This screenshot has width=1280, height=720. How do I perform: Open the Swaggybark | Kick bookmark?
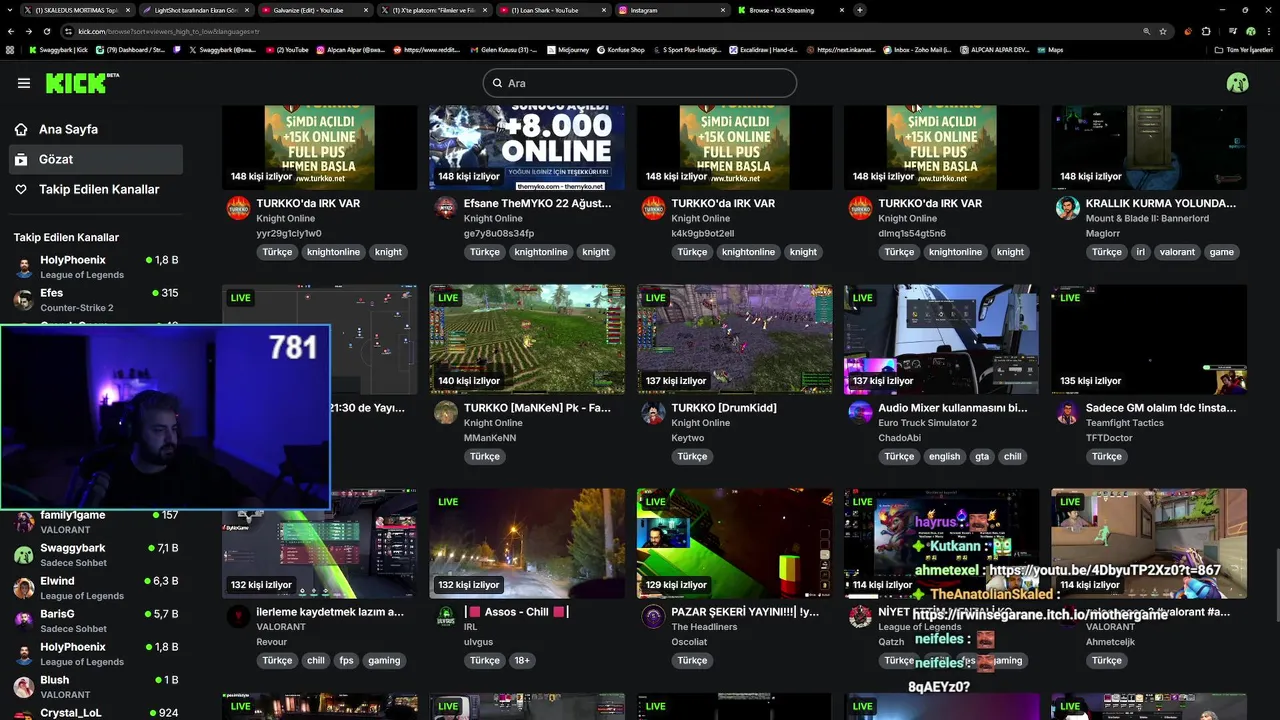(x=58, y=49)
